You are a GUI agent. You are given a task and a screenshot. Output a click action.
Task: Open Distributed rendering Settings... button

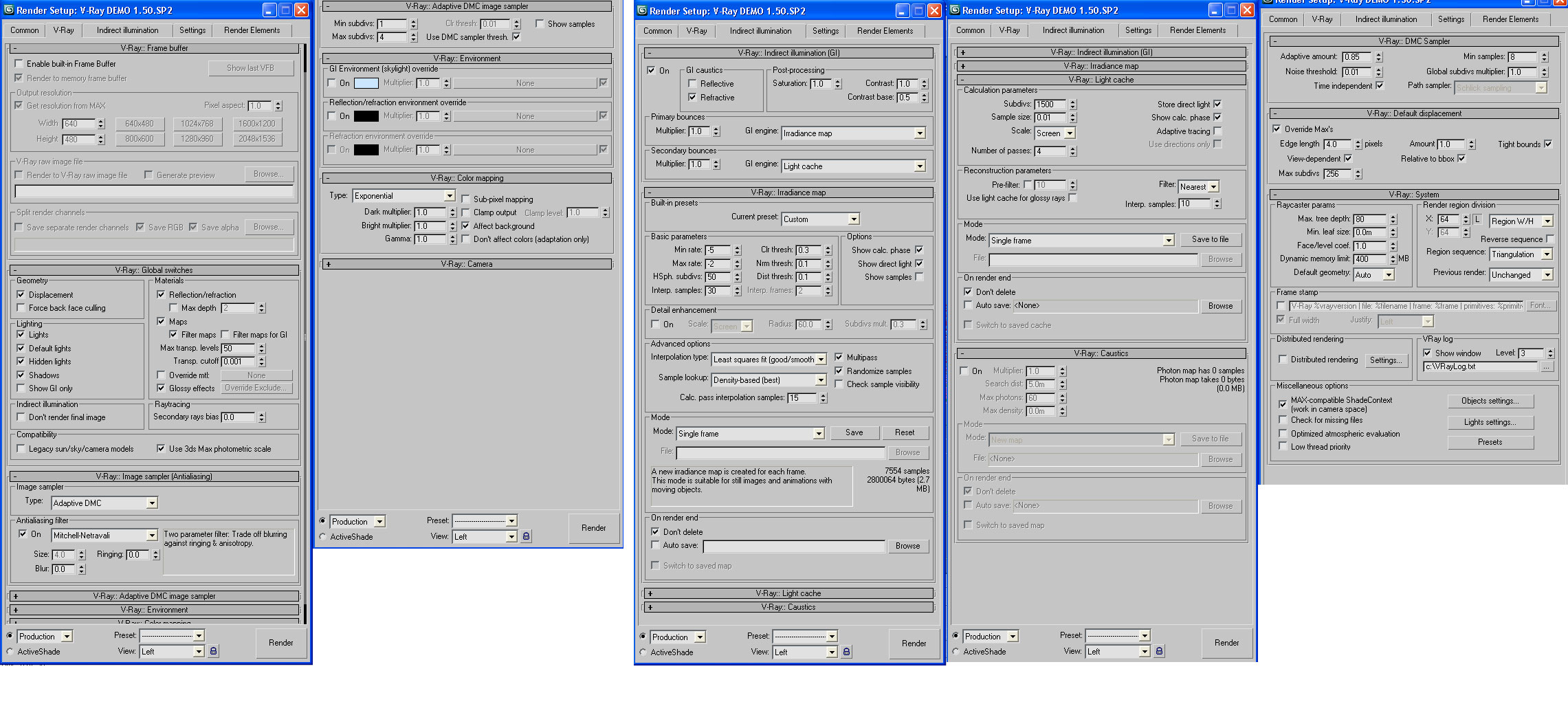tap(1385, 360)
